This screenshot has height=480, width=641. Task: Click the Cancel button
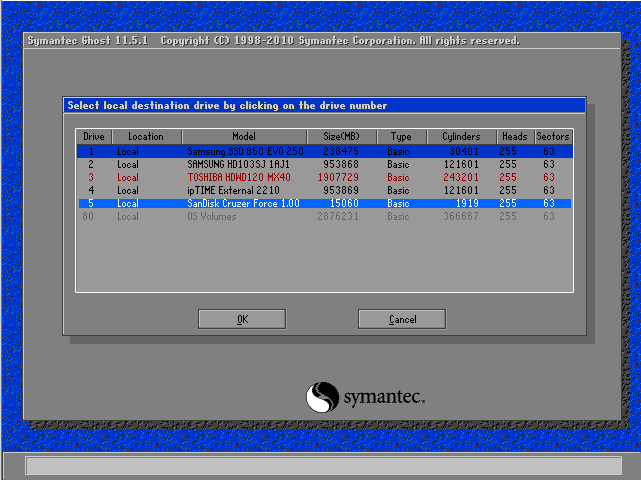402,319
